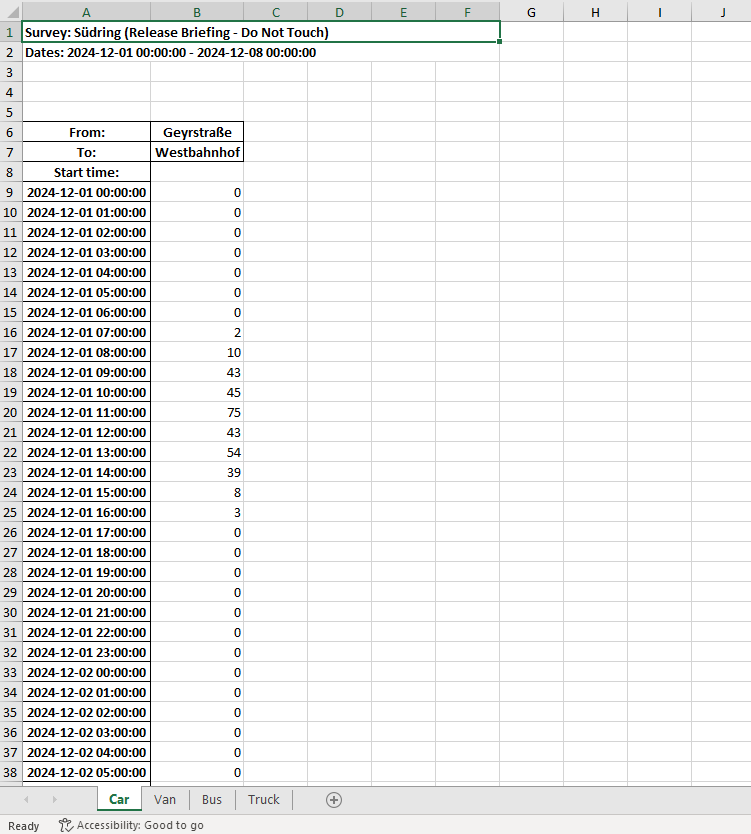Select the value 2 in row 16
Viewport: 751px width, 834px height.
coord(197,332)
